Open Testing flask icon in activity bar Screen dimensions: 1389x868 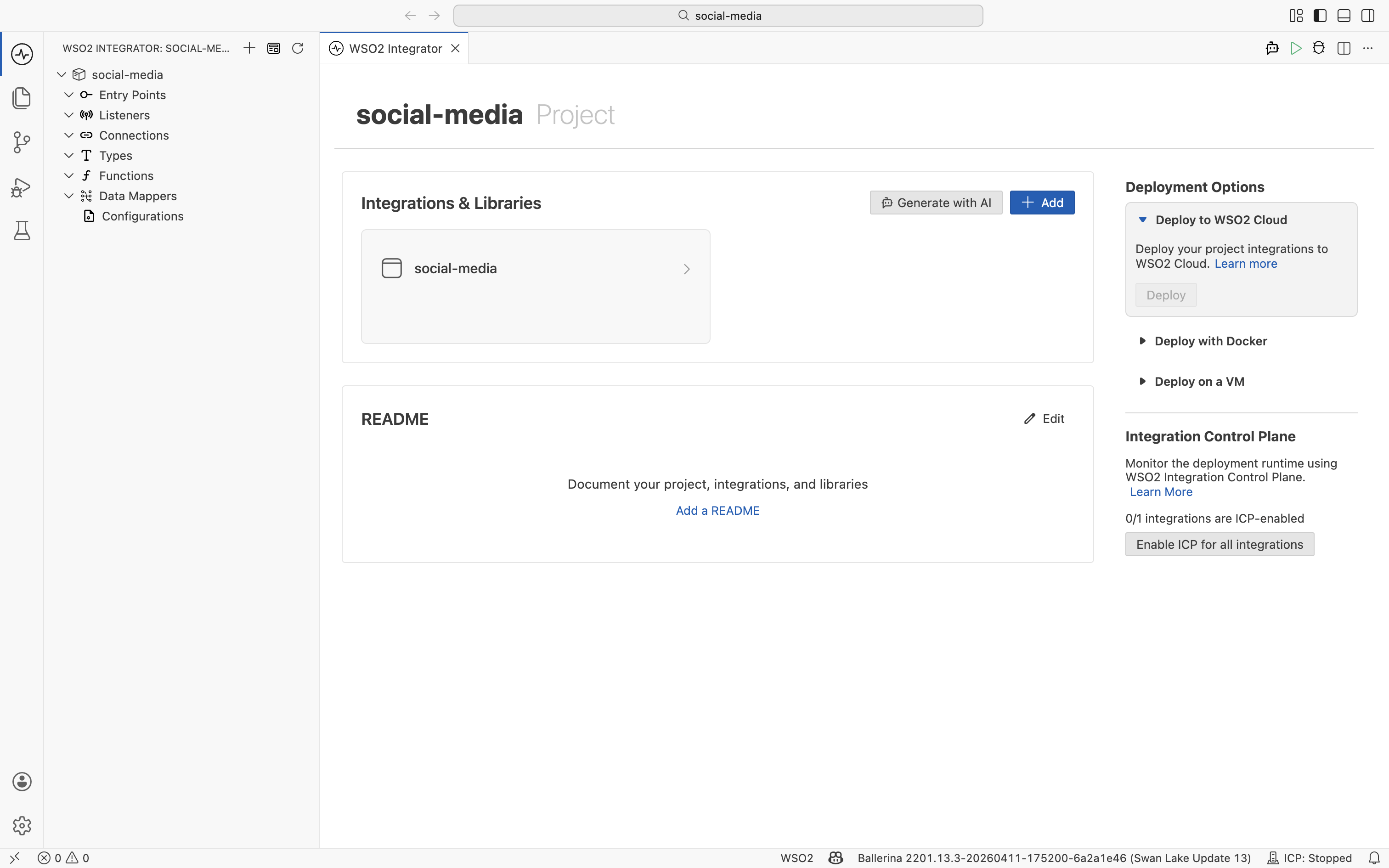click(22, 231)
